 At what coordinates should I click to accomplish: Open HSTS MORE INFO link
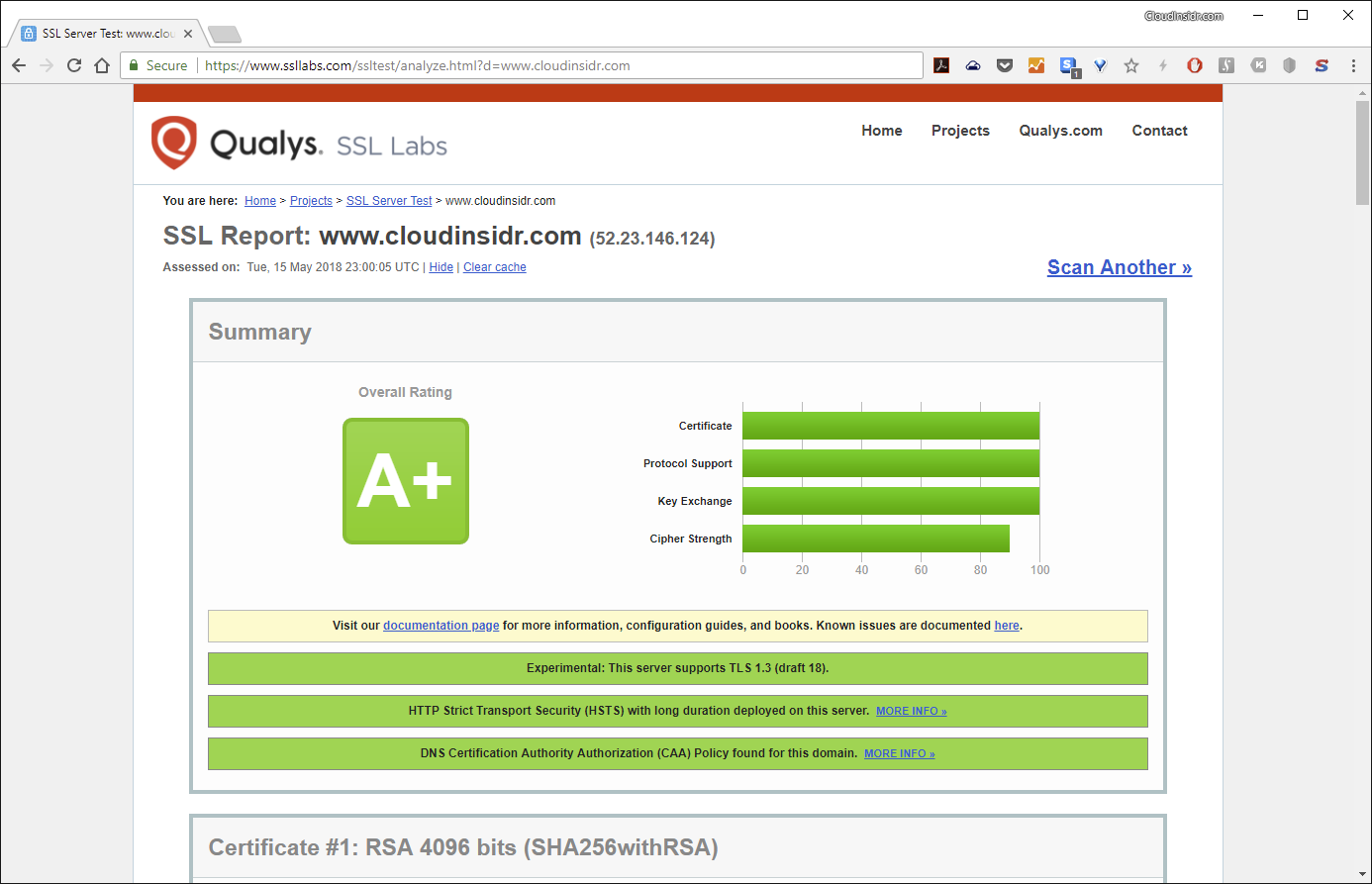pyautogui.click(x=911, y=711)
